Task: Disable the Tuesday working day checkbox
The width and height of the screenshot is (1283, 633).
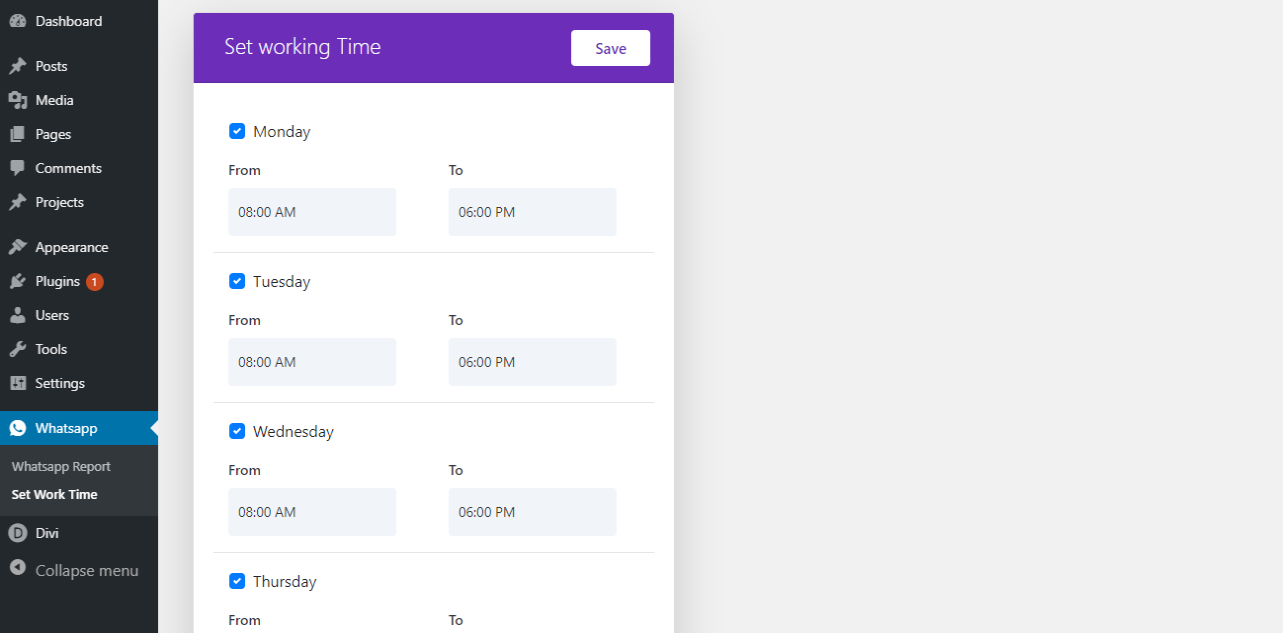Action: pos(237,281)
